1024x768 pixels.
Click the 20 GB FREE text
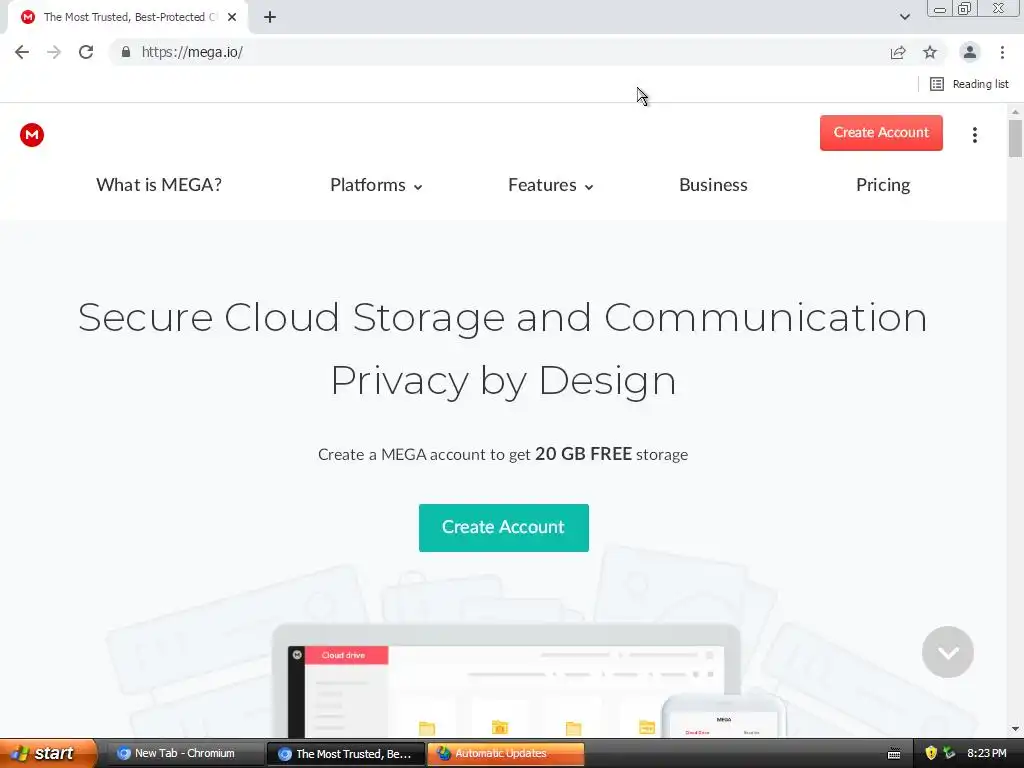(583, 454)
